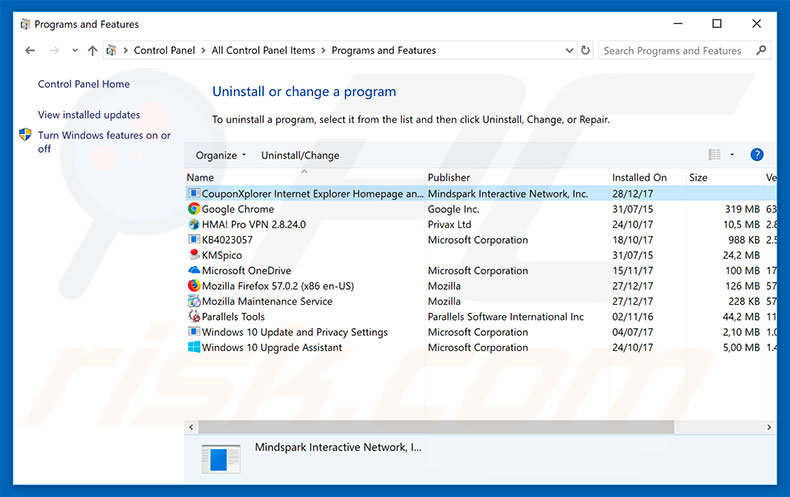790x497 pixels.
Task: Select the CouponXplorer Internet Explorer Homepage row
Action: (x=481, y=194)
